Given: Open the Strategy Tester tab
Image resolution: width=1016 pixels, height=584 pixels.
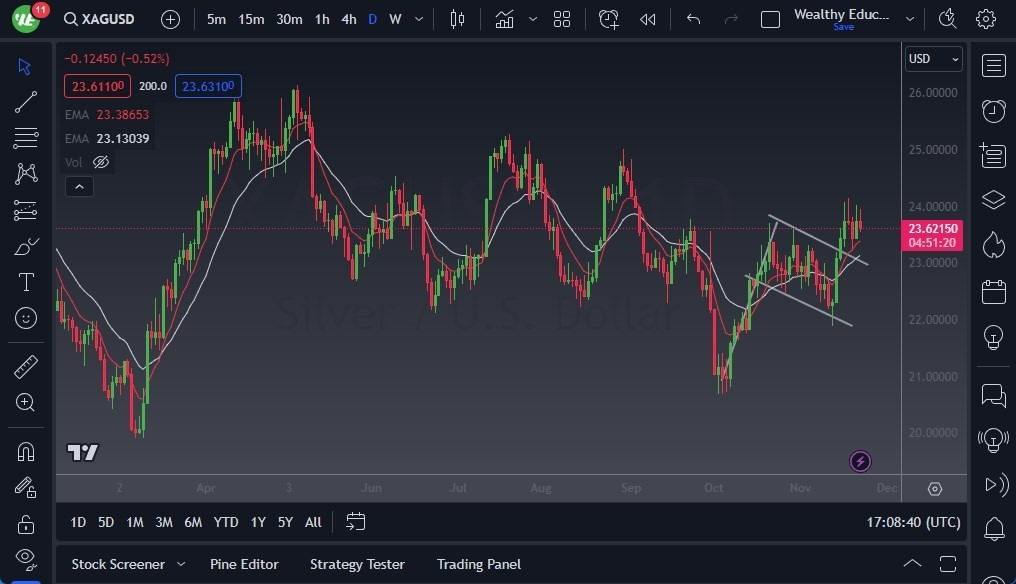Looking at the screenshot, I should (357, 564).
